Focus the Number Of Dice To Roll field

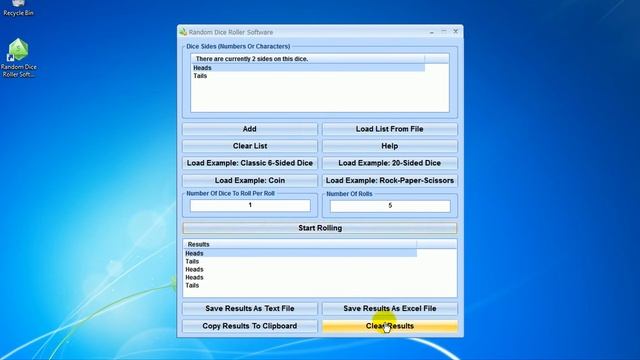250,205
